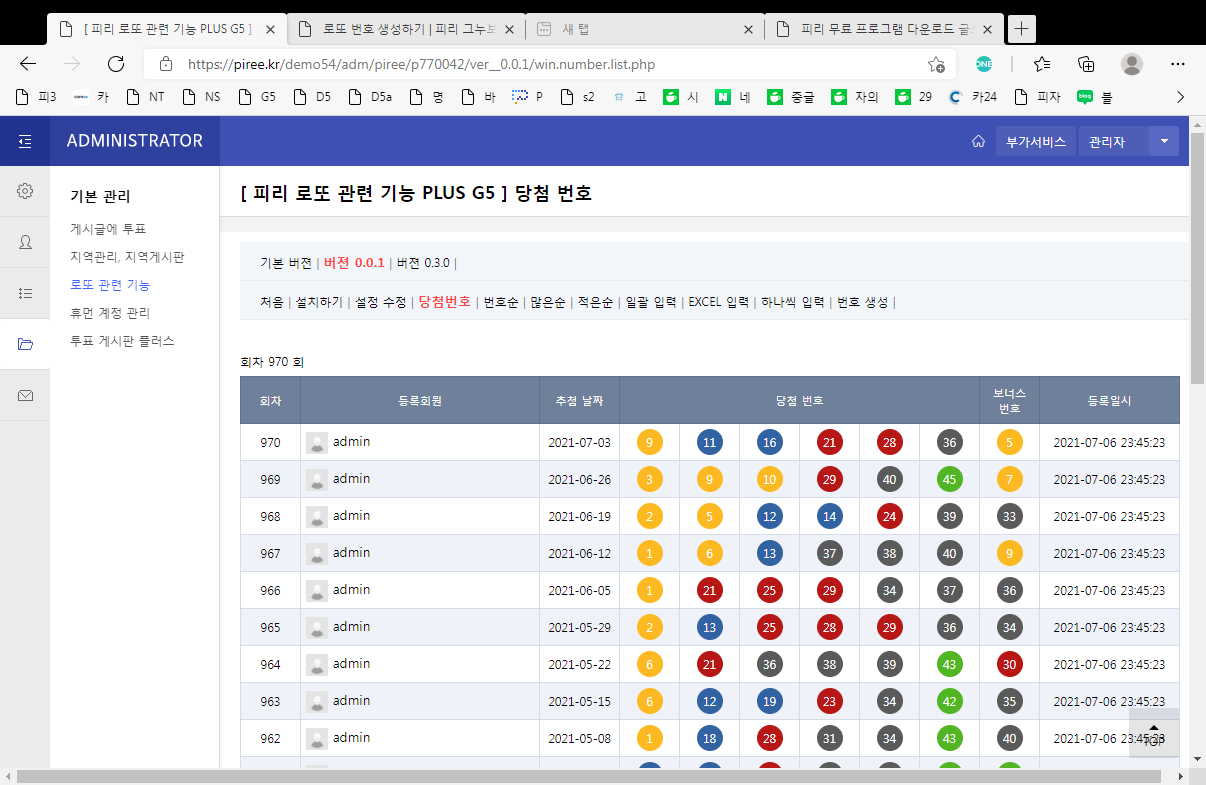Expand the 관리자 dropdown arrow

point(1164,141)
